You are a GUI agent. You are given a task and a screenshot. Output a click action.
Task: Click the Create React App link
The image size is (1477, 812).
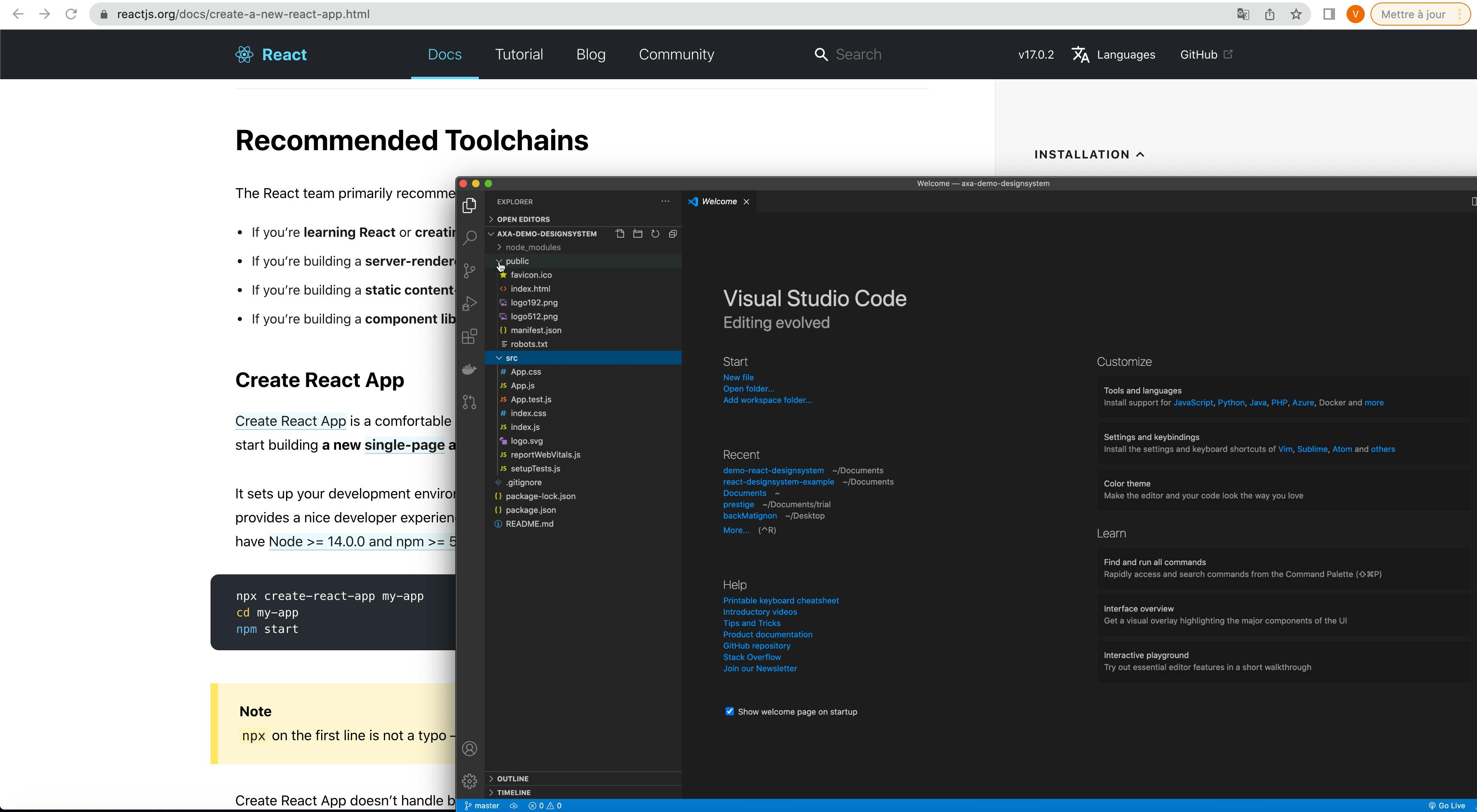coord(290,421)
